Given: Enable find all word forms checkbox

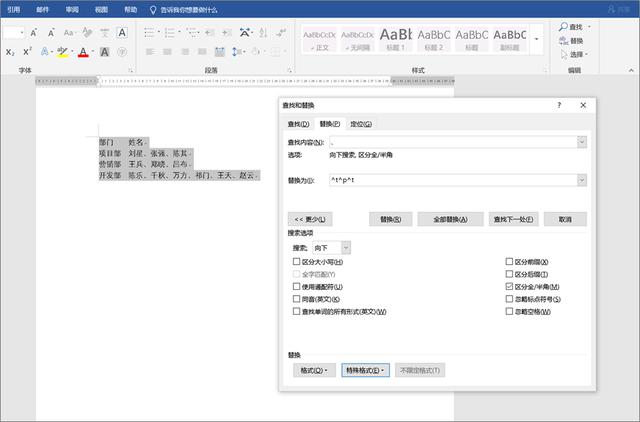Looking at the screenshot, I should (297, 311).
